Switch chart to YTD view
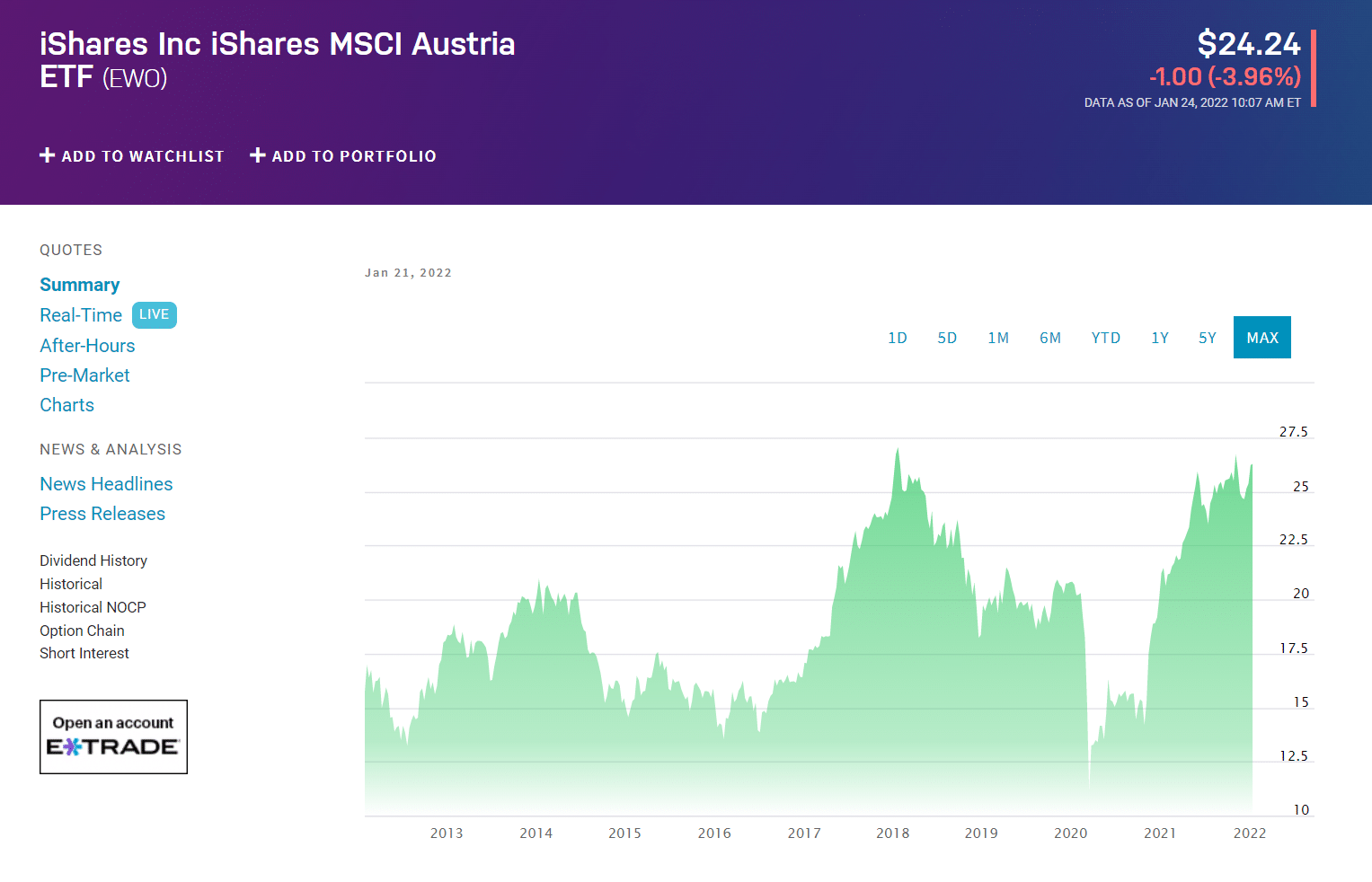Screen dimensions: 1372x882 (1106, 338)
